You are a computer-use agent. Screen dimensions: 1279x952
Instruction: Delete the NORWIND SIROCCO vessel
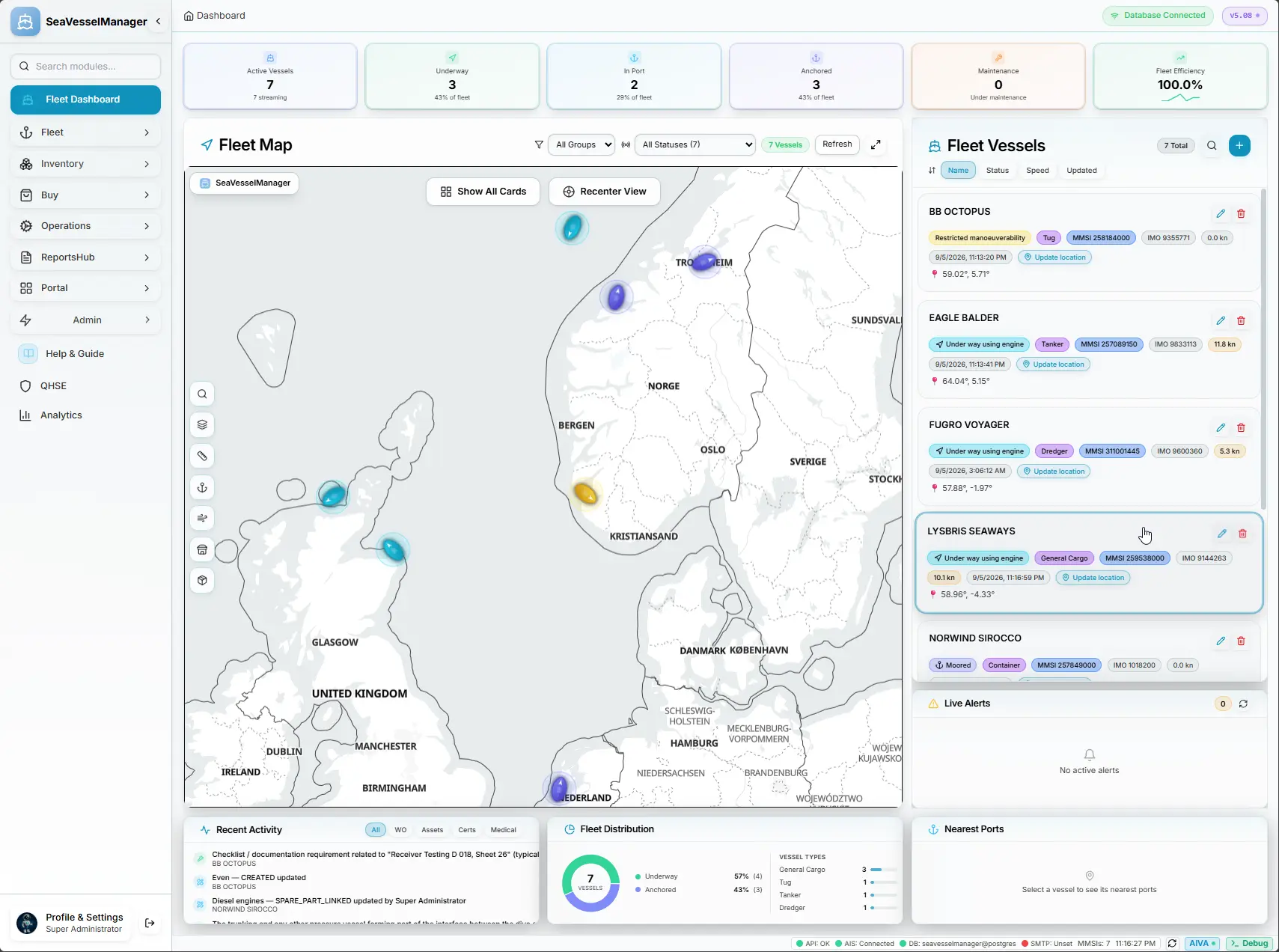click(x=1241, y=641)
